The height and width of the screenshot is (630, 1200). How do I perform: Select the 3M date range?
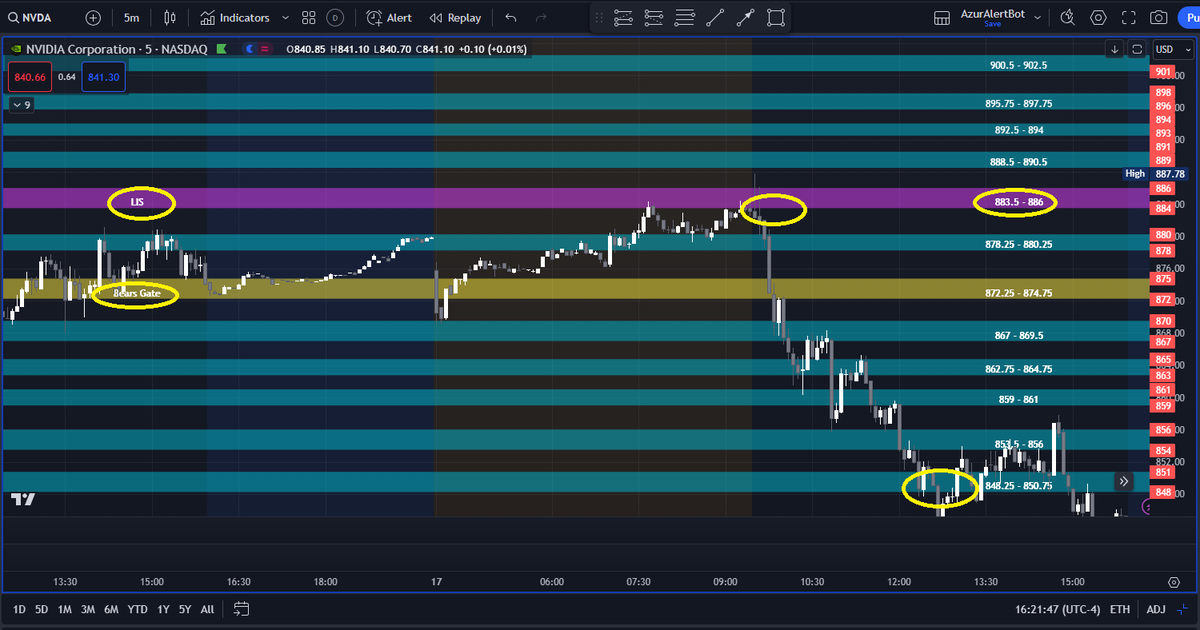click(x=89, y=609)
